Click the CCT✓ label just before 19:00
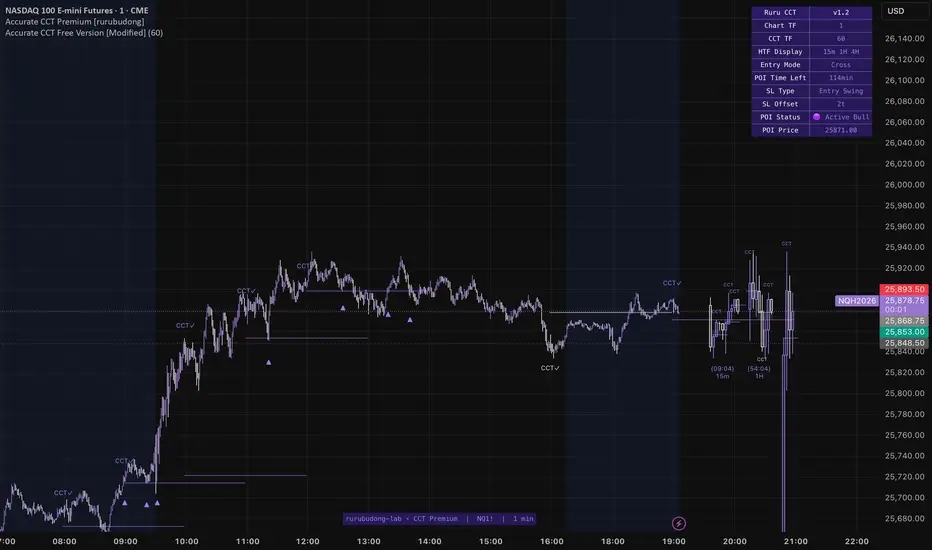Viewport: 932px width, 550px height. (672, 283)
